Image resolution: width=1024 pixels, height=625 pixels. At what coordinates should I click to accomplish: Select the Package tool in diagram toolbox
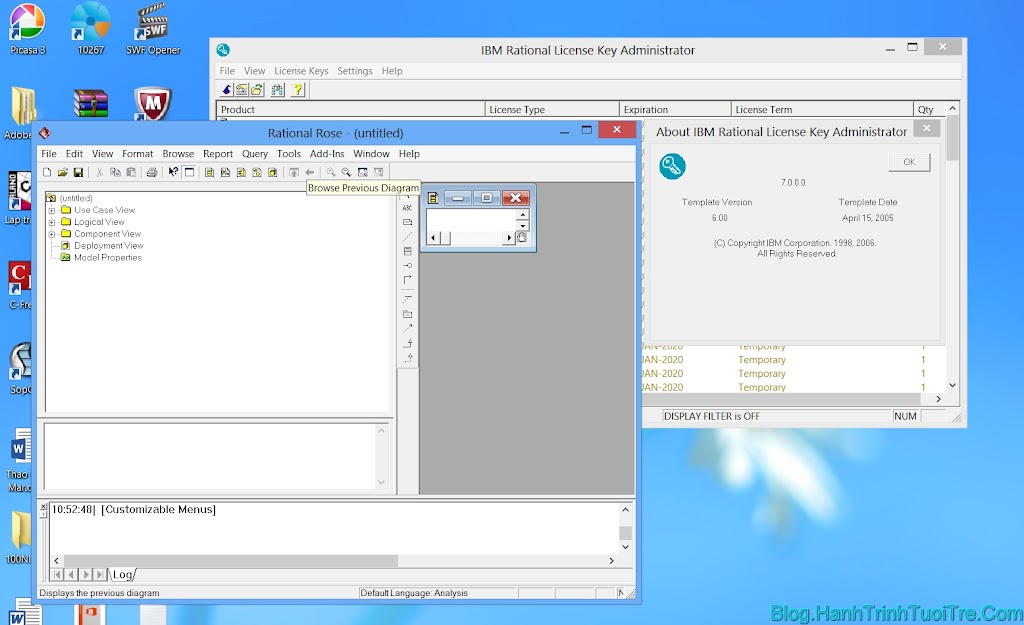coord(408,314)
